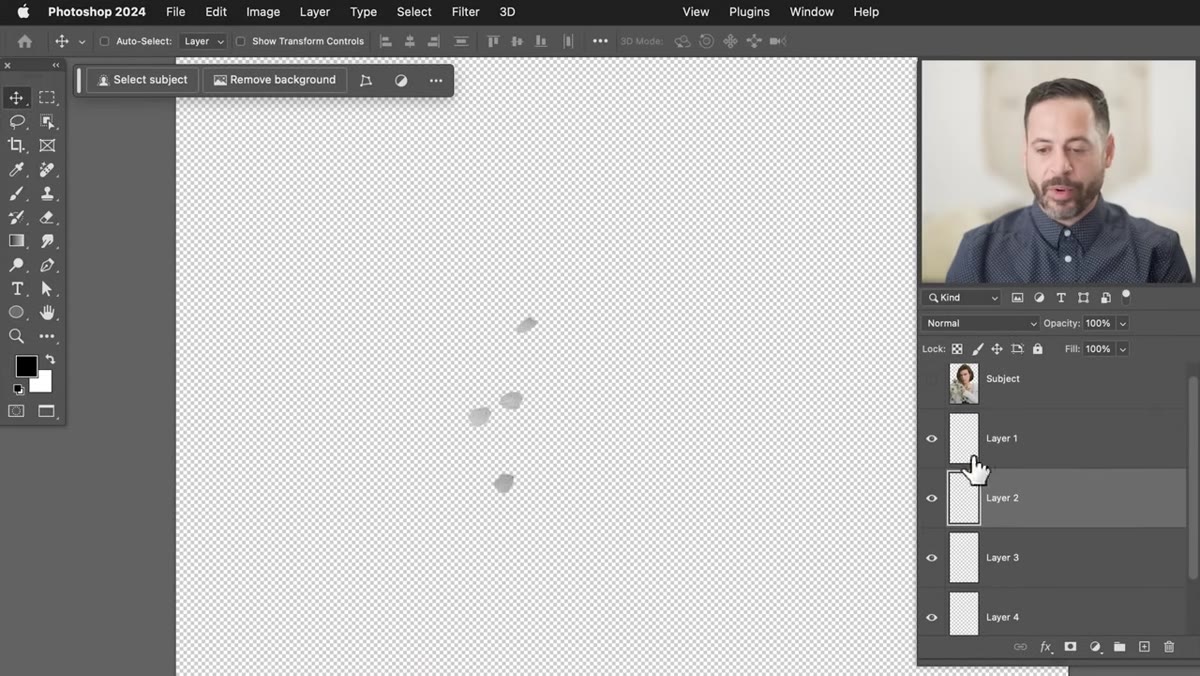Screen dimensions: 1200x676
Task: Toggle Quick Mask mode
Action: pos(17,411)
